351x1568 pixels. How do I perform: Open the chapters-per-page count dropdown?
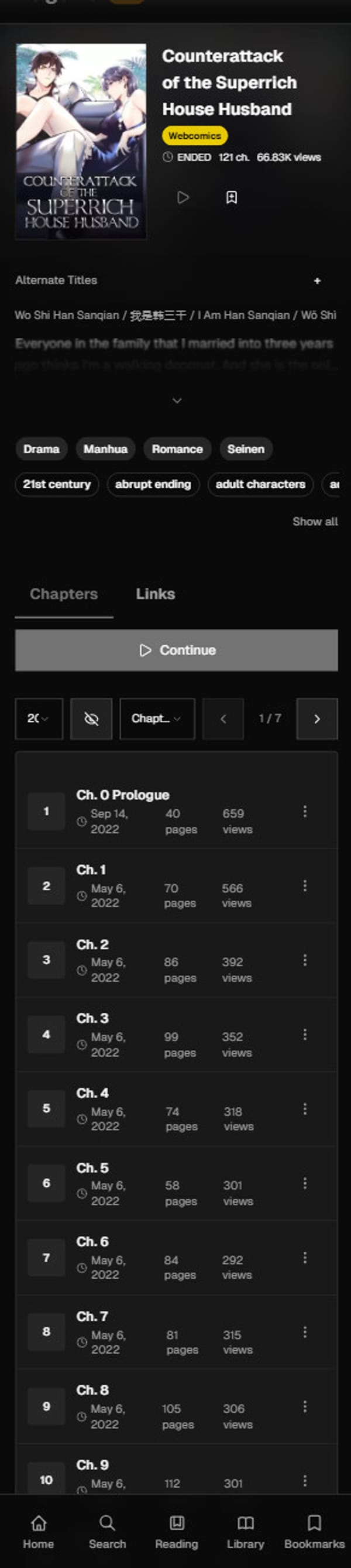click(x=39, y=719)
